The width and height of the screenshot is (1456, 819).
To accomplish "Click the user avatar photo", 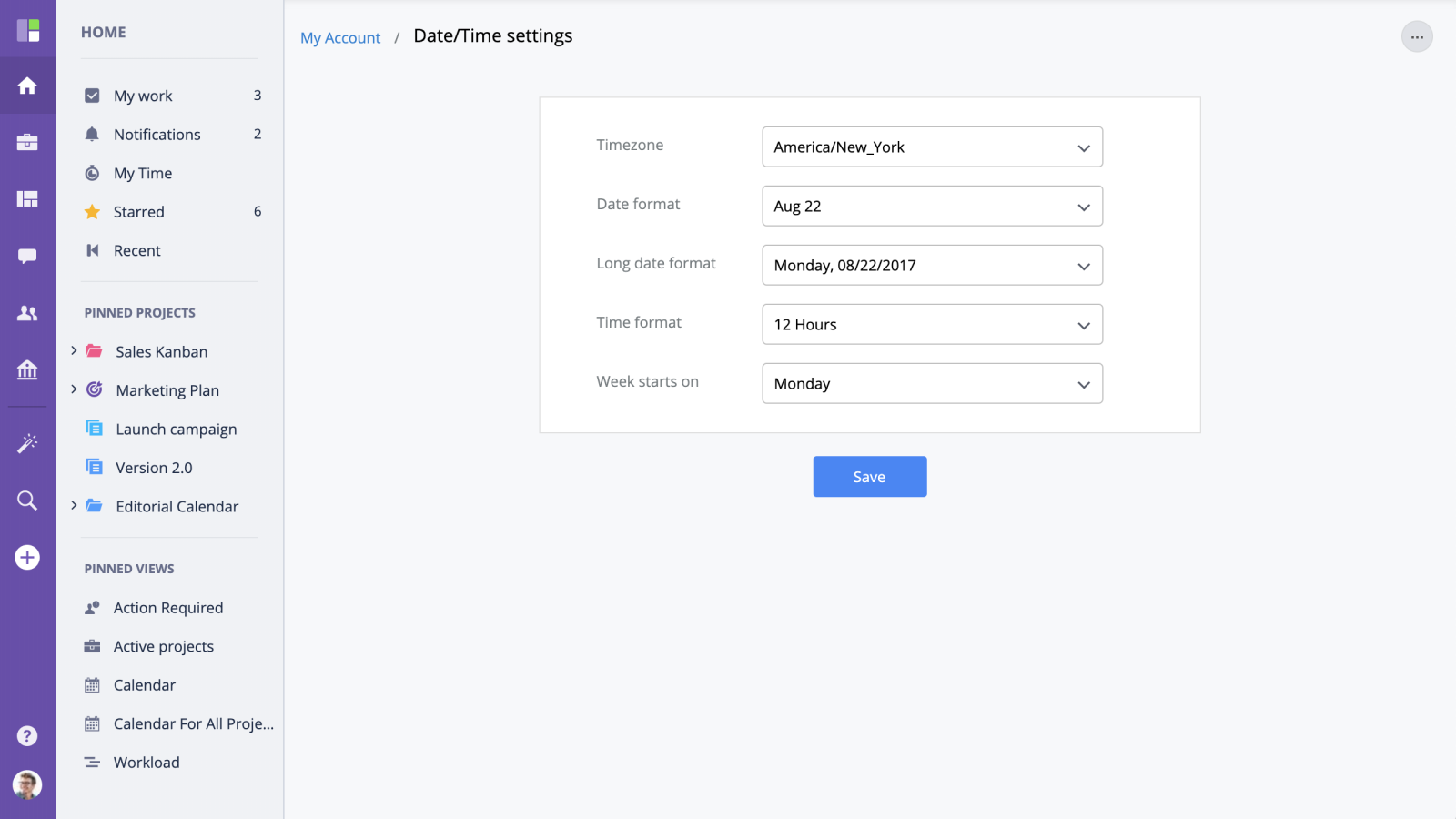I will 27,784.
